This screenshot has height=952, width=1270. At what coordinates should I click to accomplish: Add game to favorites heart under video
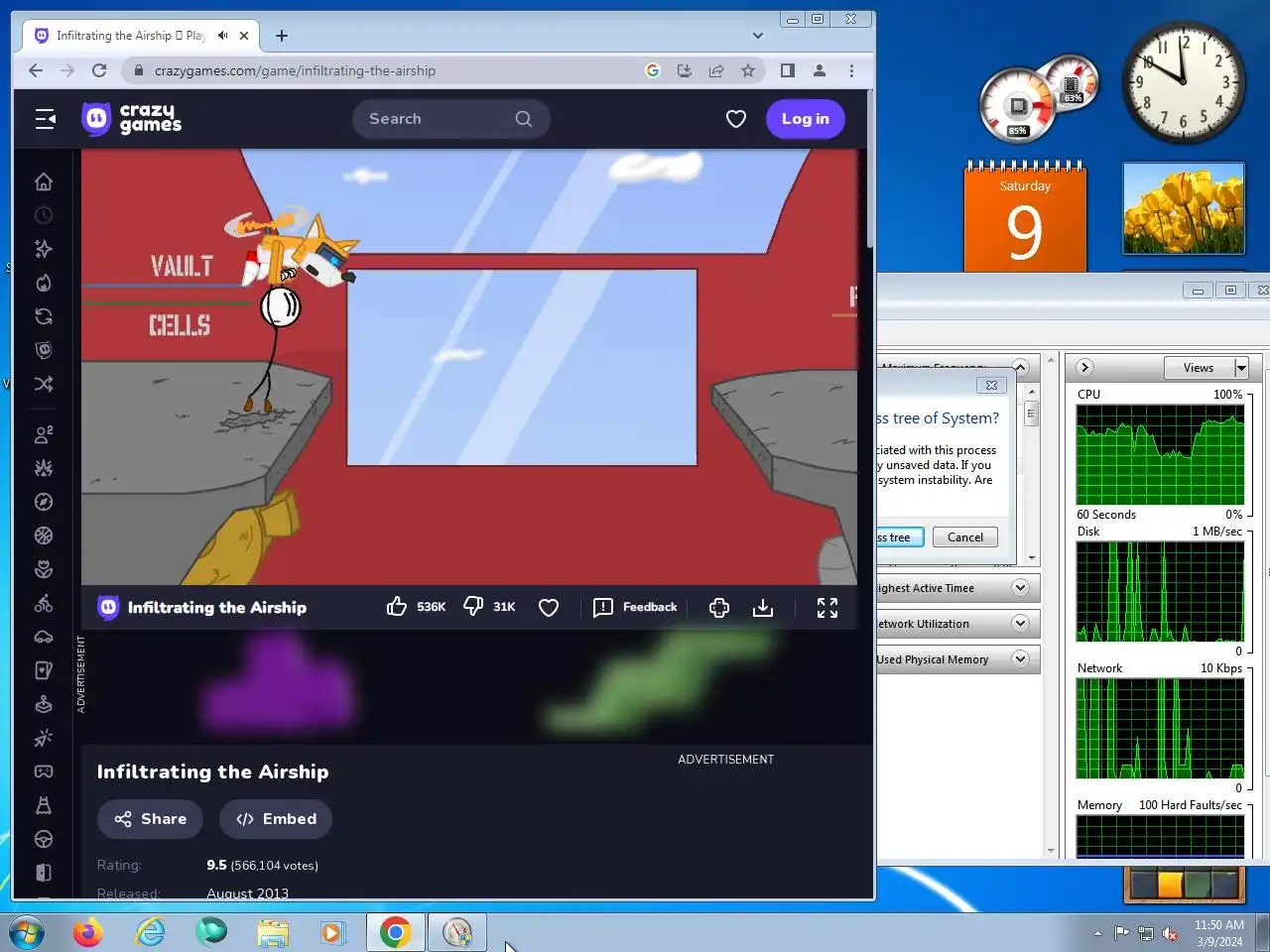click(x=549, y=608)
